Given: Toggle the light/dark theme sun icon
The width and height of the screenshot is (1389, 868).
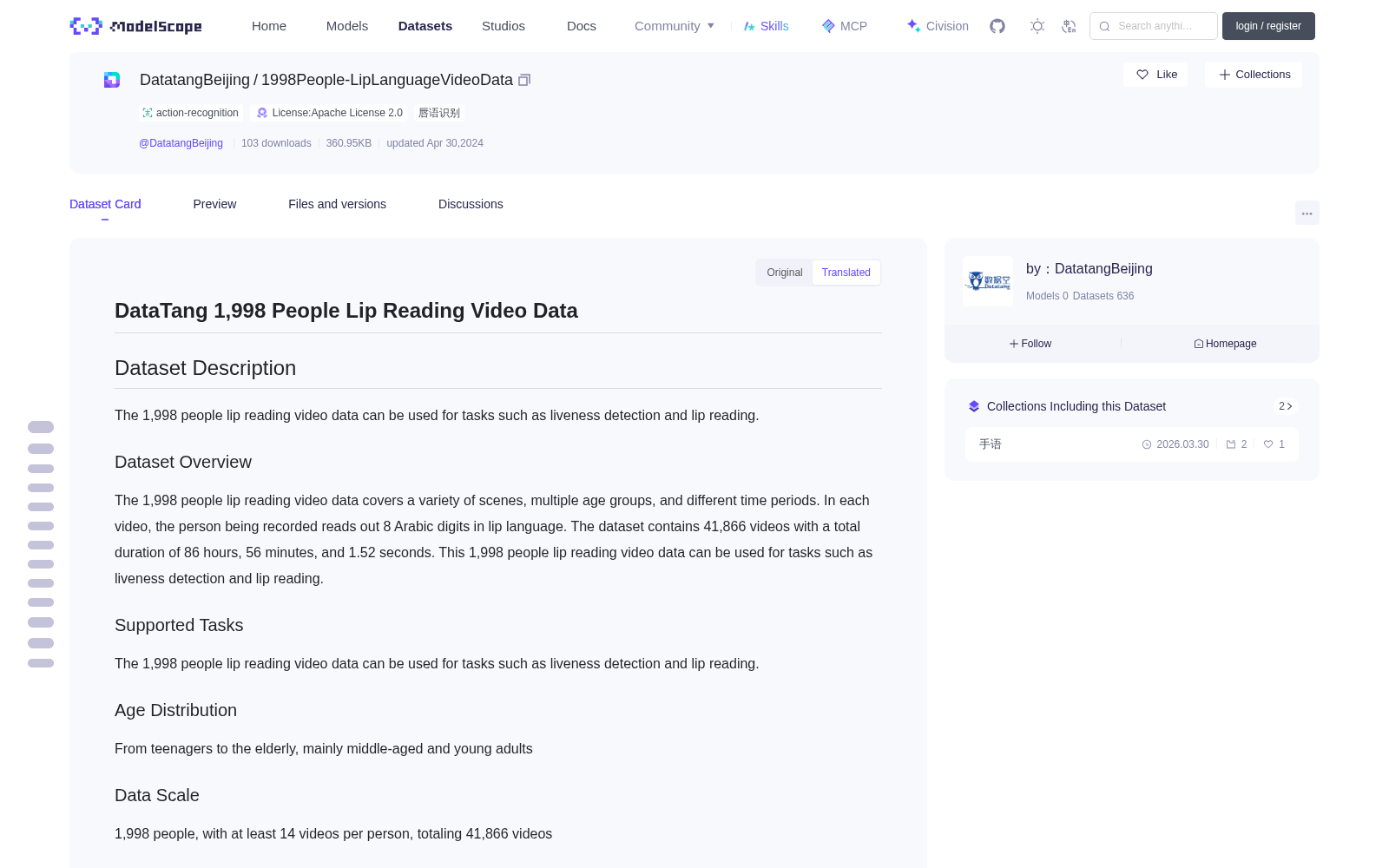Looking at the screenshot, I should 1037,26.
